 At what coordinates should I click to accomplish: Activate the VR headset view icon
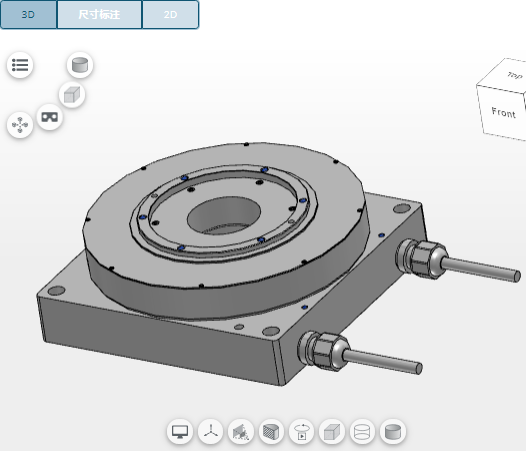click(50, 117)
